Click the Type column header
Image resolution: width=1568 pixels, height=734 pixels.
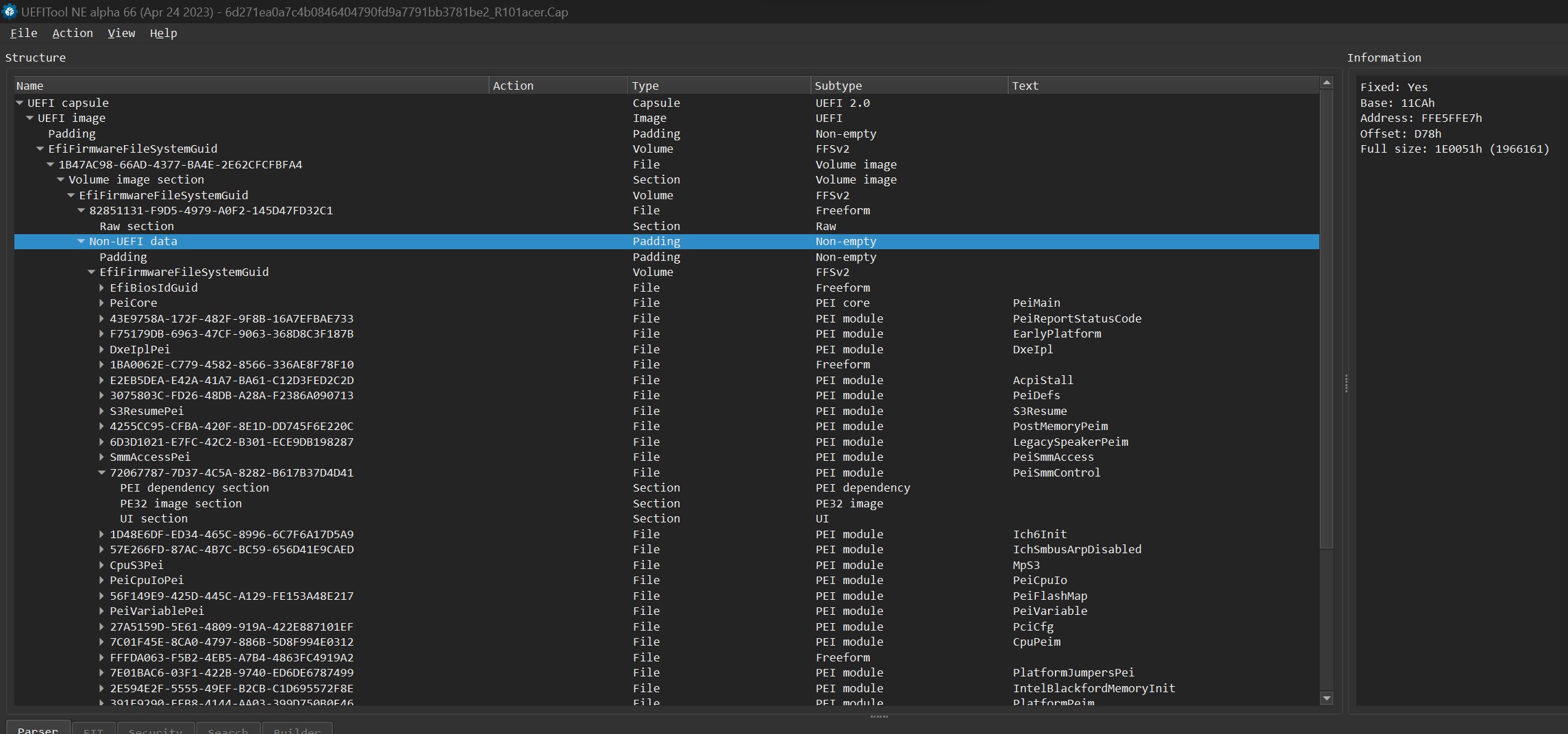645,85
